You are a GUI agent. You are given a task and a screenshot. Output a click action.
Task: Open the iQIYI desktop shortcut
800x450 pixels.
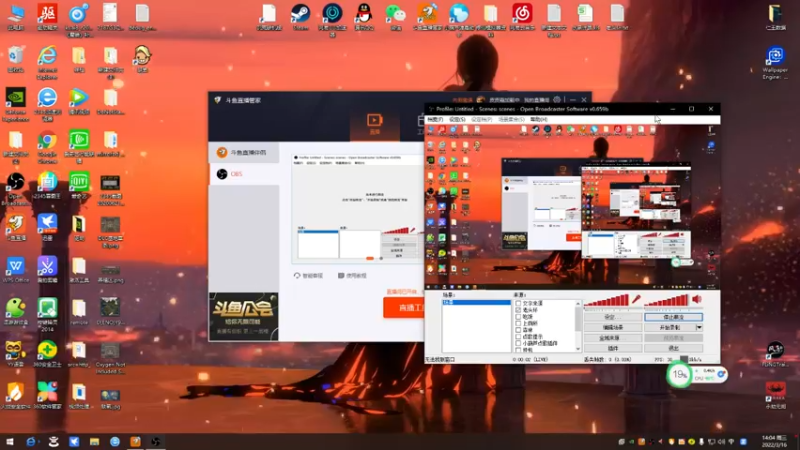[x=79, y=182]
